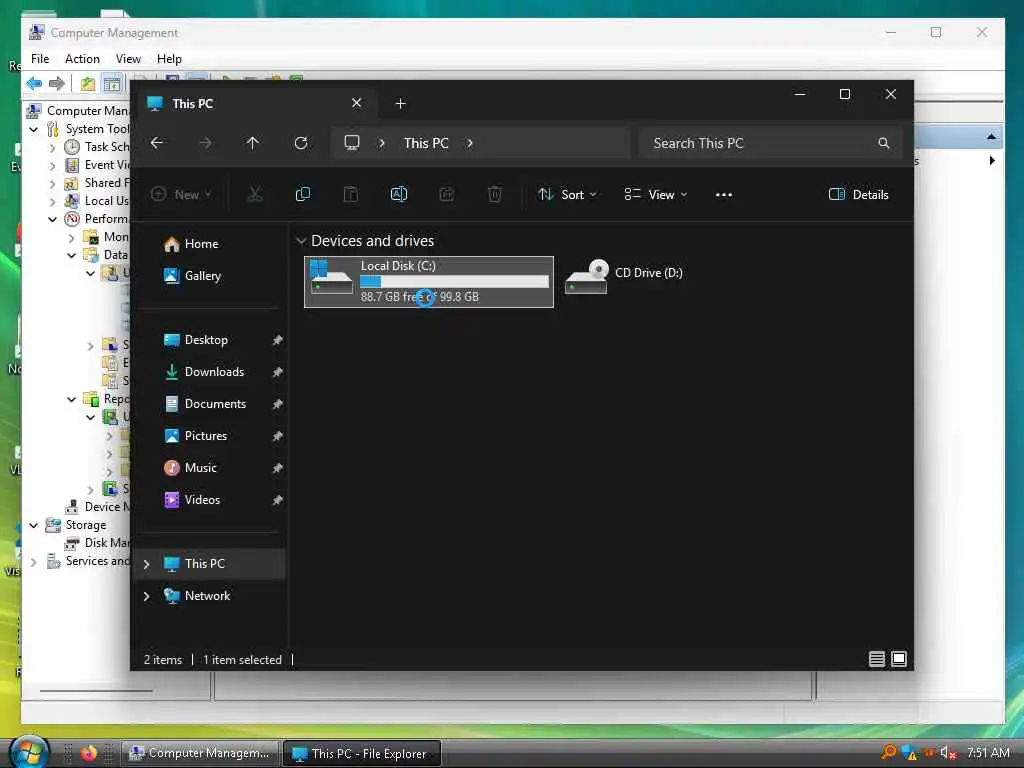Refresh the This PC view
The width and height of the screenshot is (1024, 768).
click(x=300, y=143)
